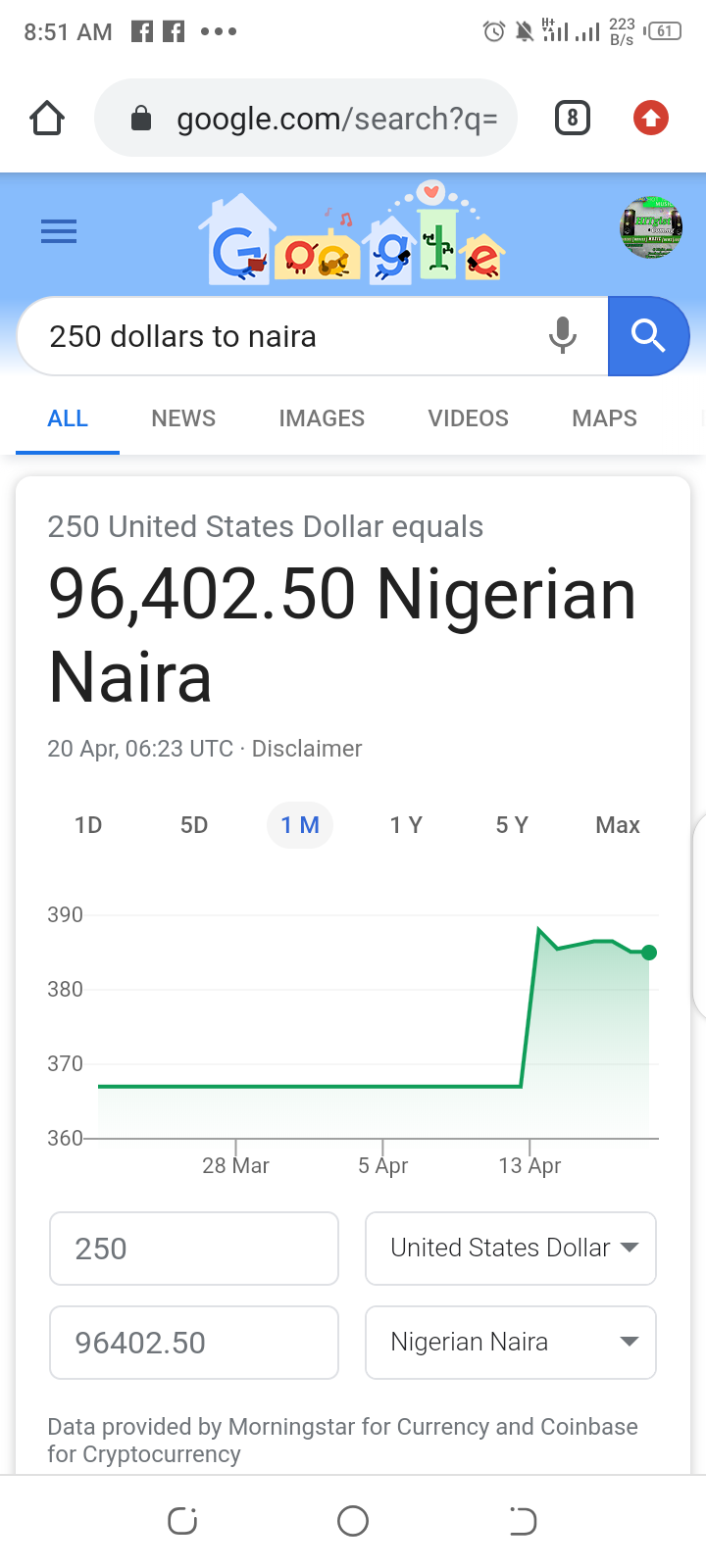Image resolution: width=706 pixels, height=1568 pixels.
Task: Tap the microphone voice search icon
Action: [563, 336]
